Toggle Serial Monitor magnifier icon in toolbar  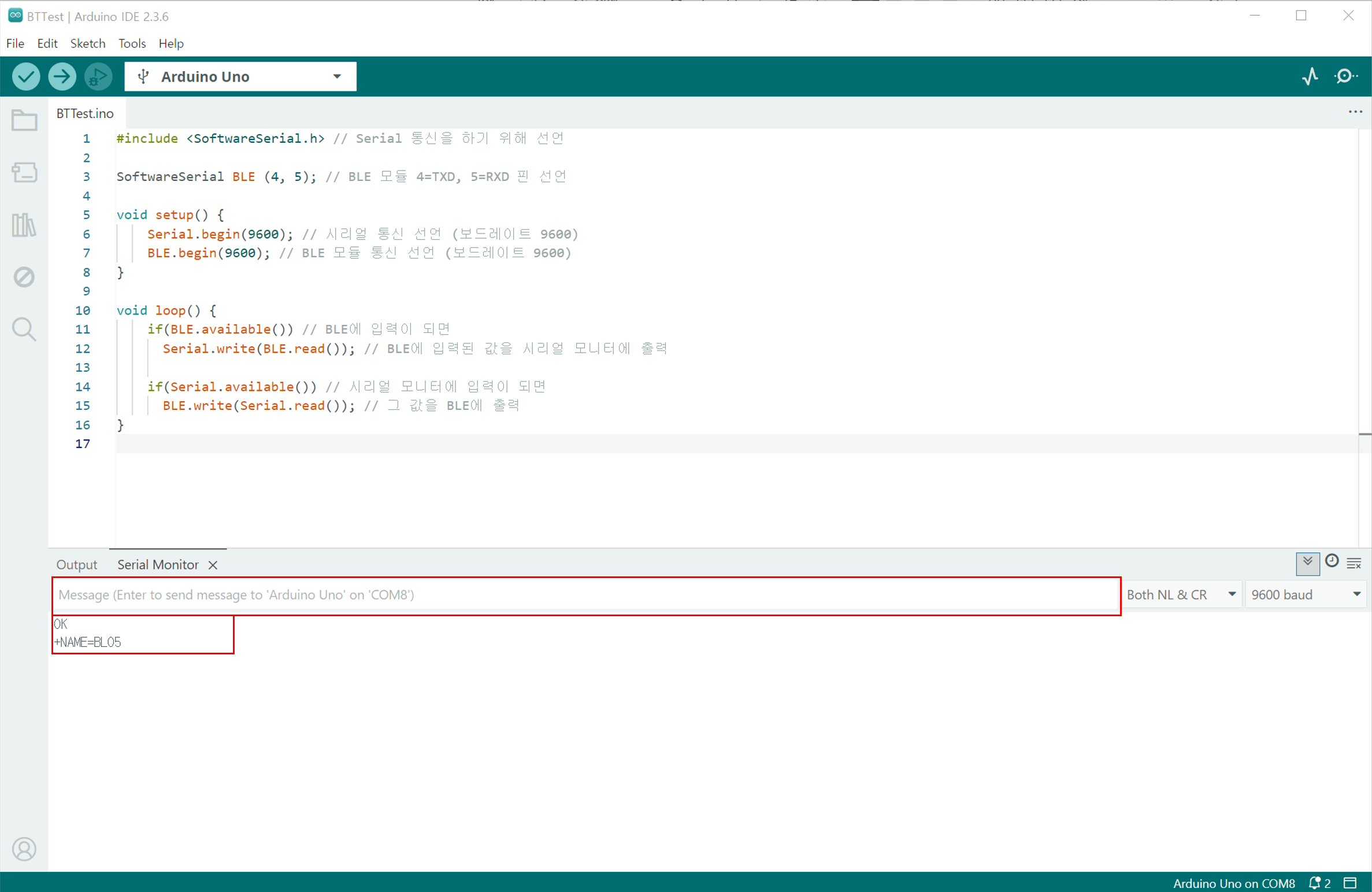coord(1345,76)
